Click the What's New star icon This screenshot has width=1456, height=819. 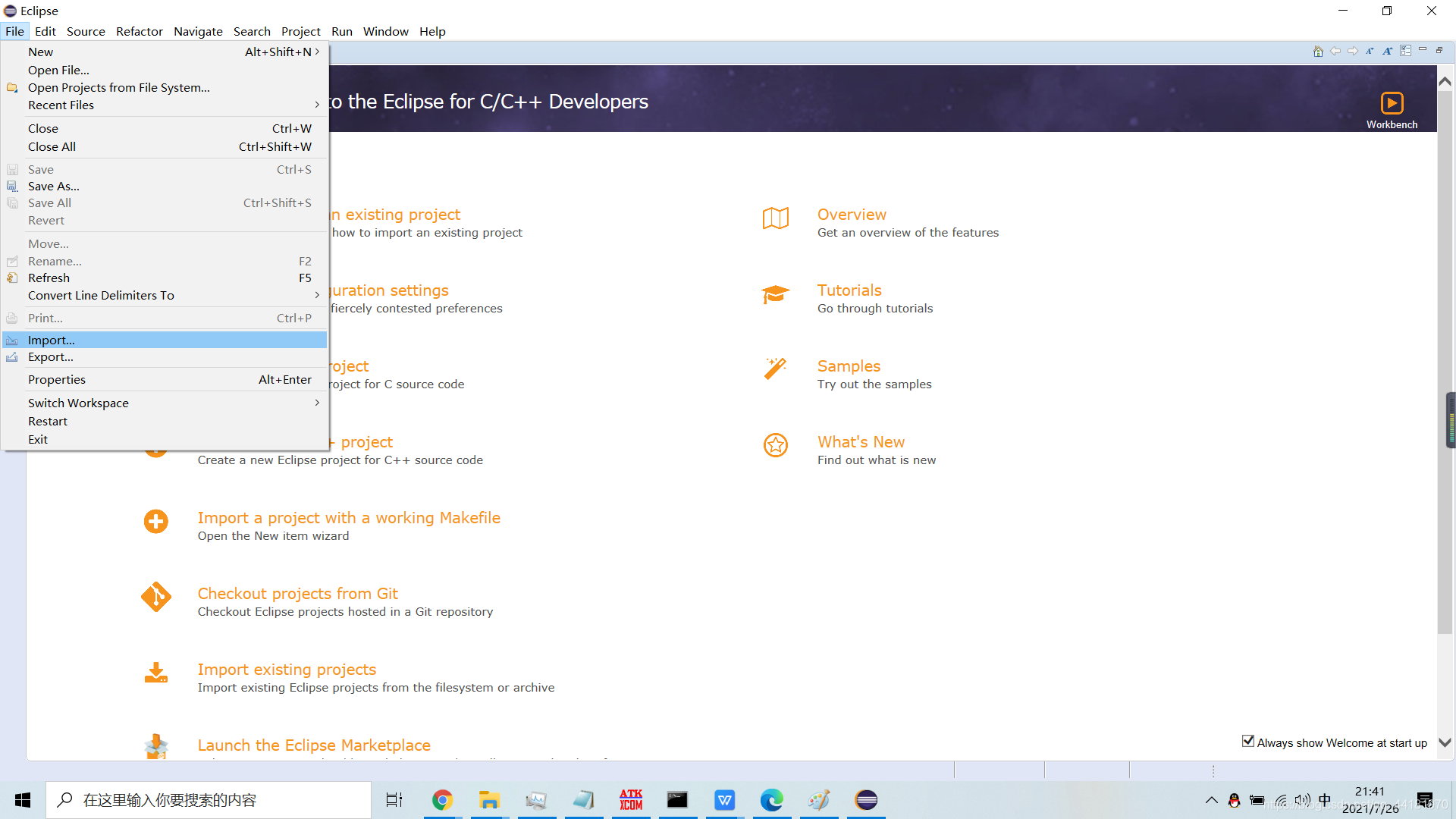pos(775,445)
